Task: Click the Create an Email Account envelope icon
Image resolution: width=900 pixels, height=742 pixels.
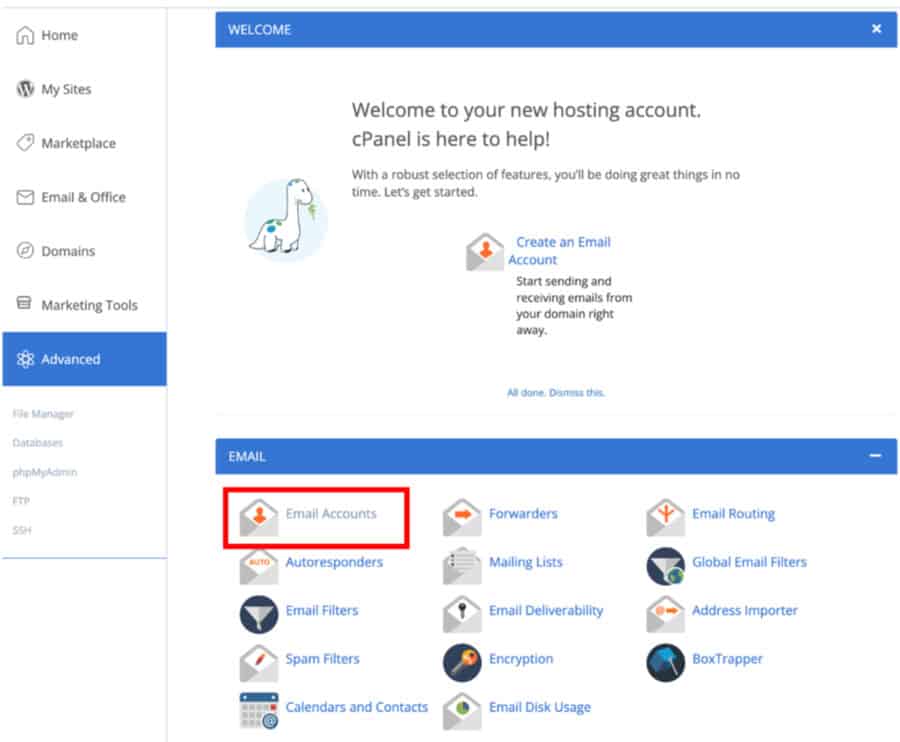Action: pos(485,252)
